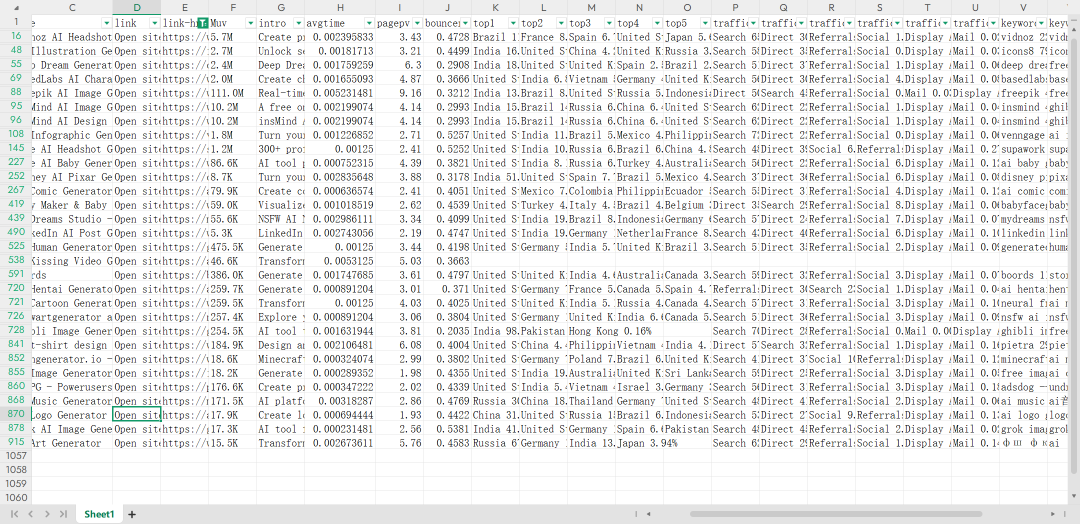Select the 'avgtime' header cell
Screen dimensions: 1080x524
(x=340, y=23)
